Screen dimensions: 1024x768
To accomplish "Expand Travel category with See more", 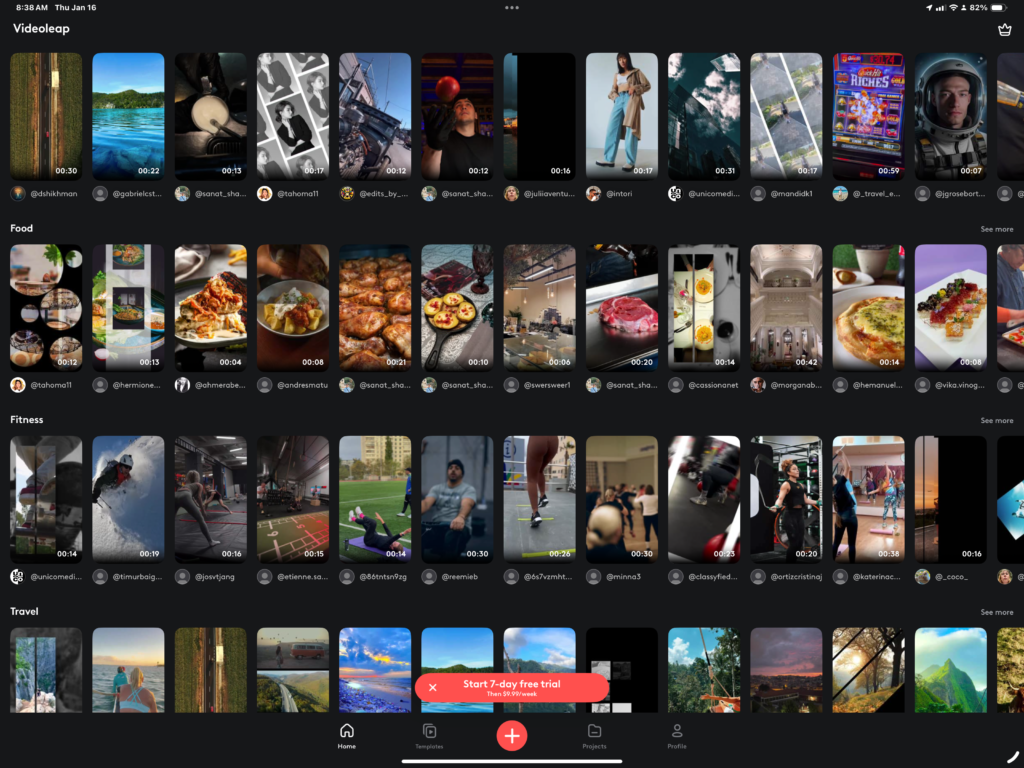I will pos(996,612).
